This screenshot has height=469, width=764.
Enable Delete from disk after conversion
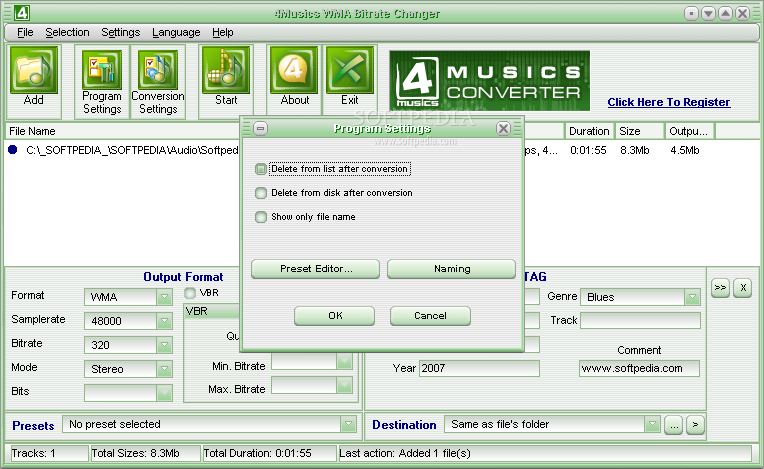point(261,193)
